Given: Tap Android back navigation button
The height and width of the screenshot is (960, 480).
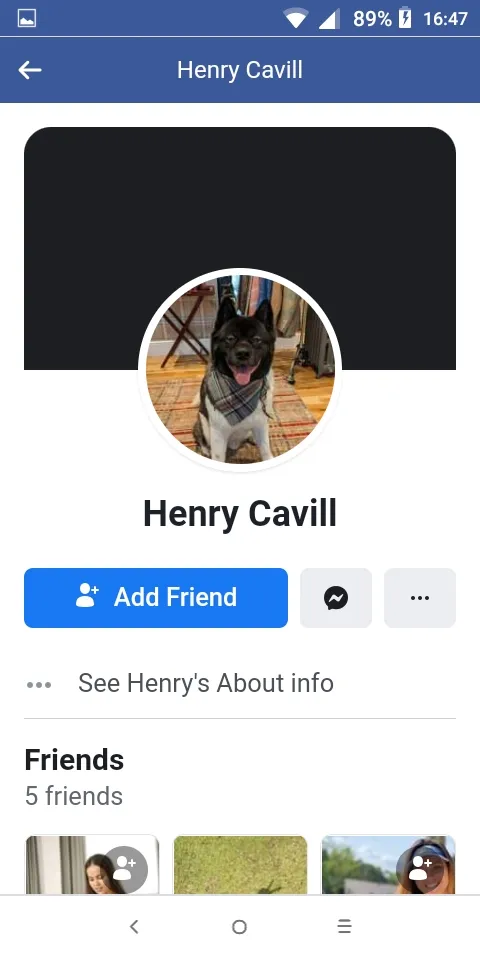Looking at the screenshot, I should (x=134, y=927).
